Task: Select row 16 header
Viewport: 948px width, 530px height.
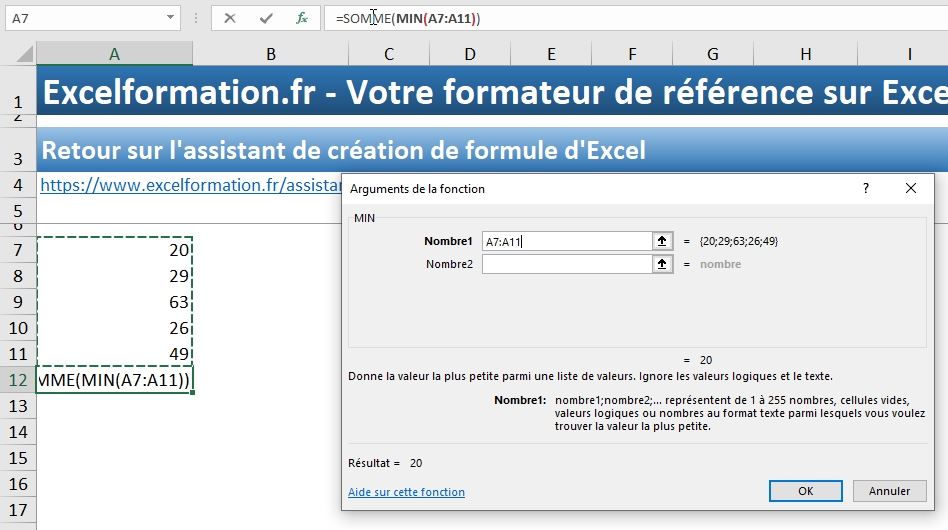Action: coord(18,483)
